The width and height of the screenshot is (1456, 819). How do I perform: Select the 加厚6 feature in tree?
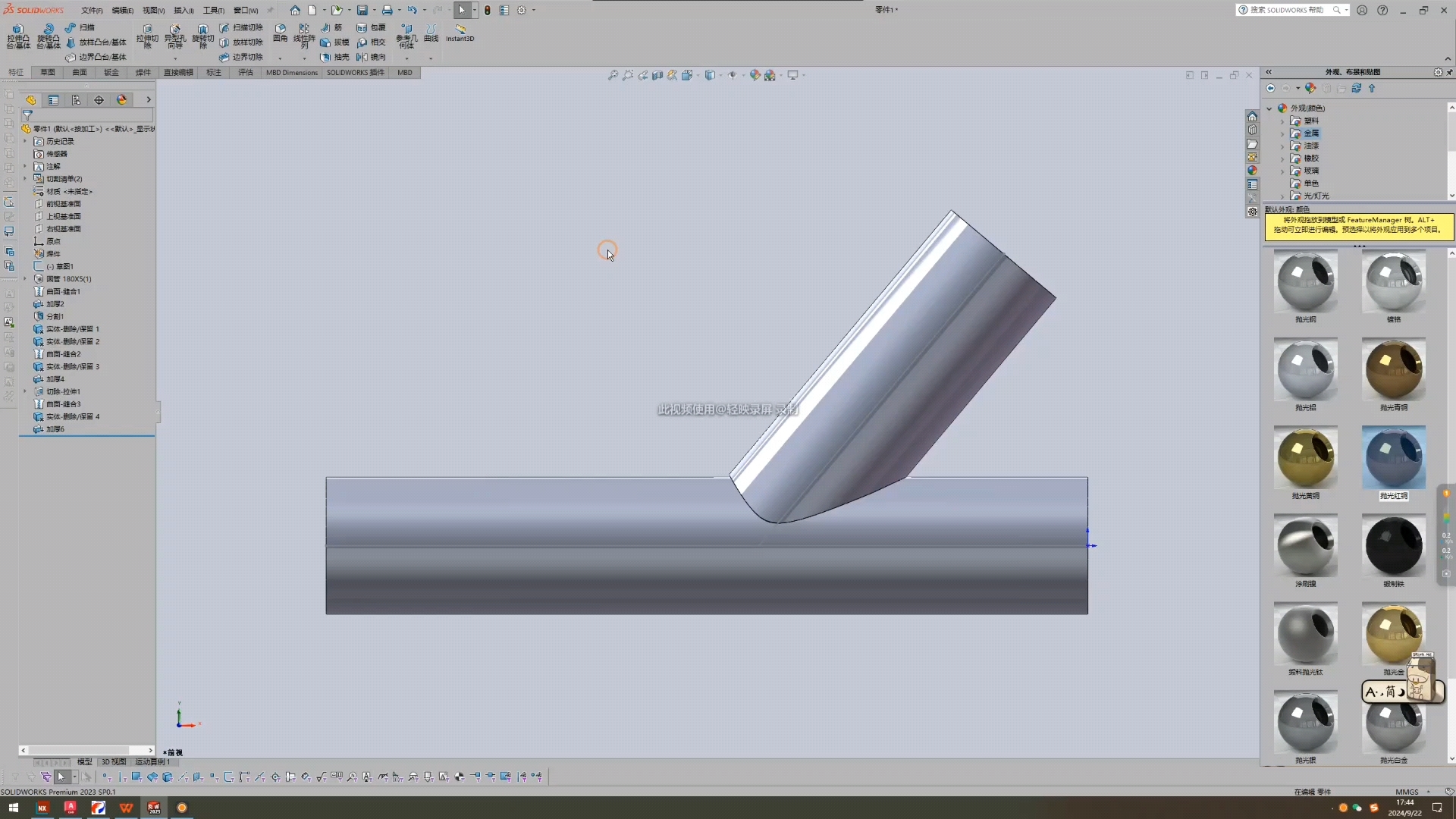55,429
